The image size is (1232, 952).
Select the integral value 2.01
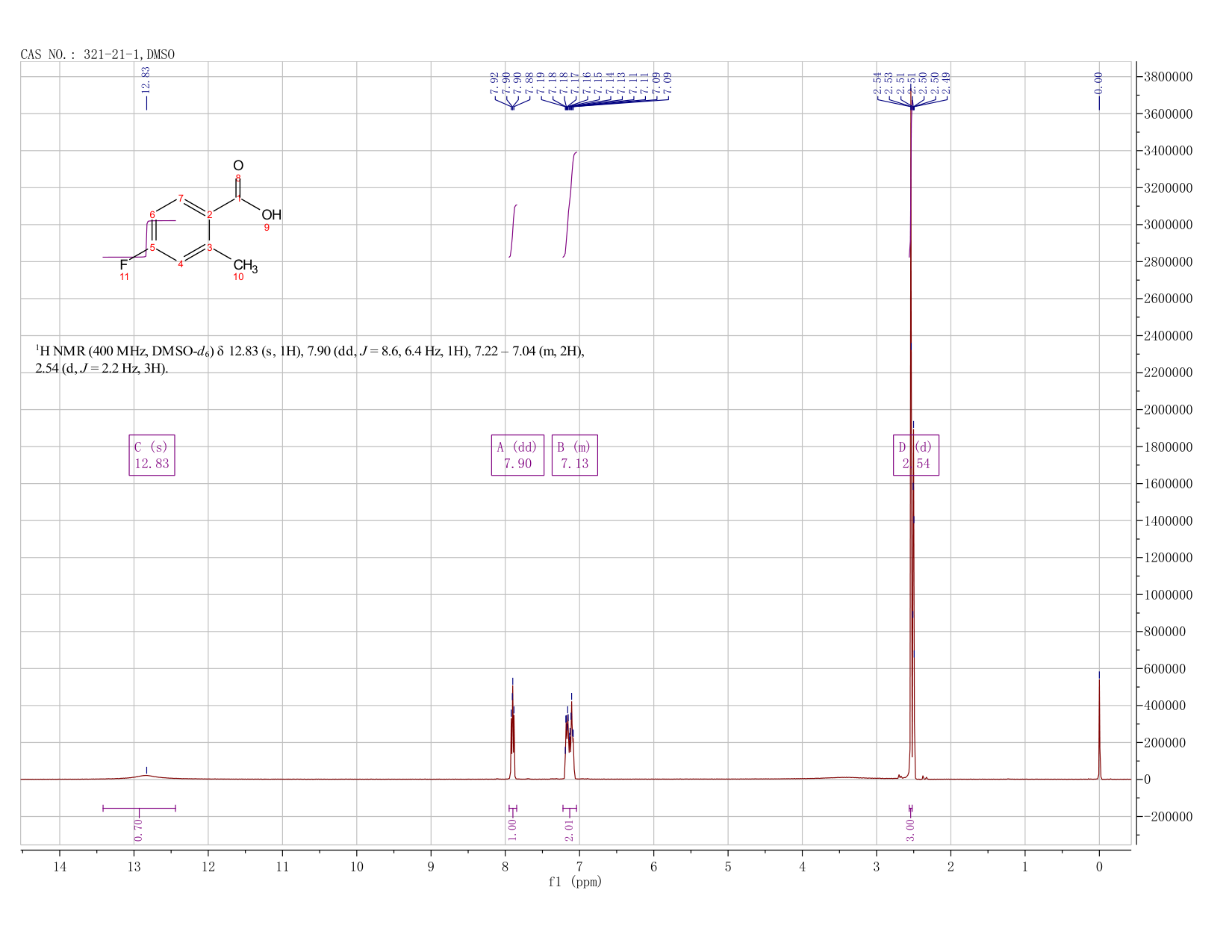coord(570,829)
